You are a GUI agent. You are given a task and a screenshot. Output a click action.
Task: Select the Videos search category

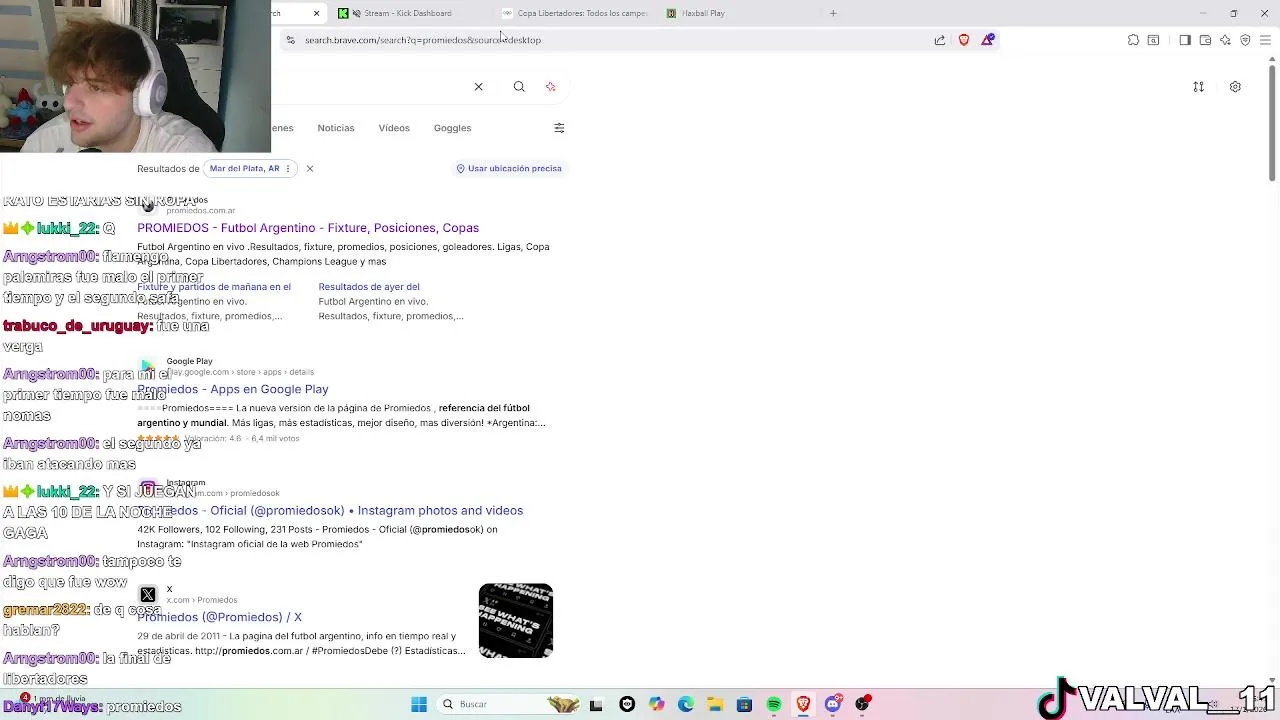coord(394,128)
